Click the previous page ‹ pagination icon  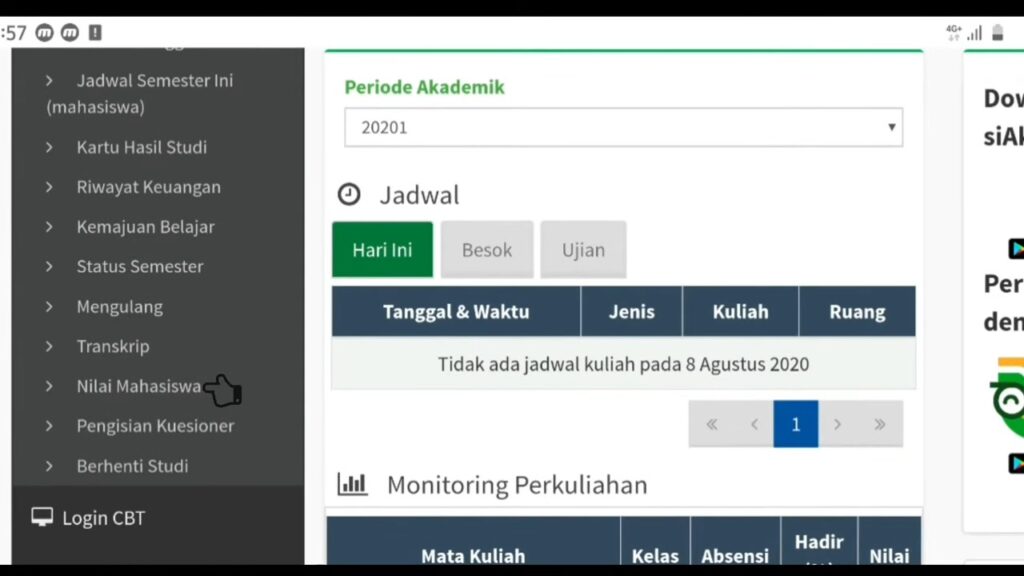tap(754, 424)
